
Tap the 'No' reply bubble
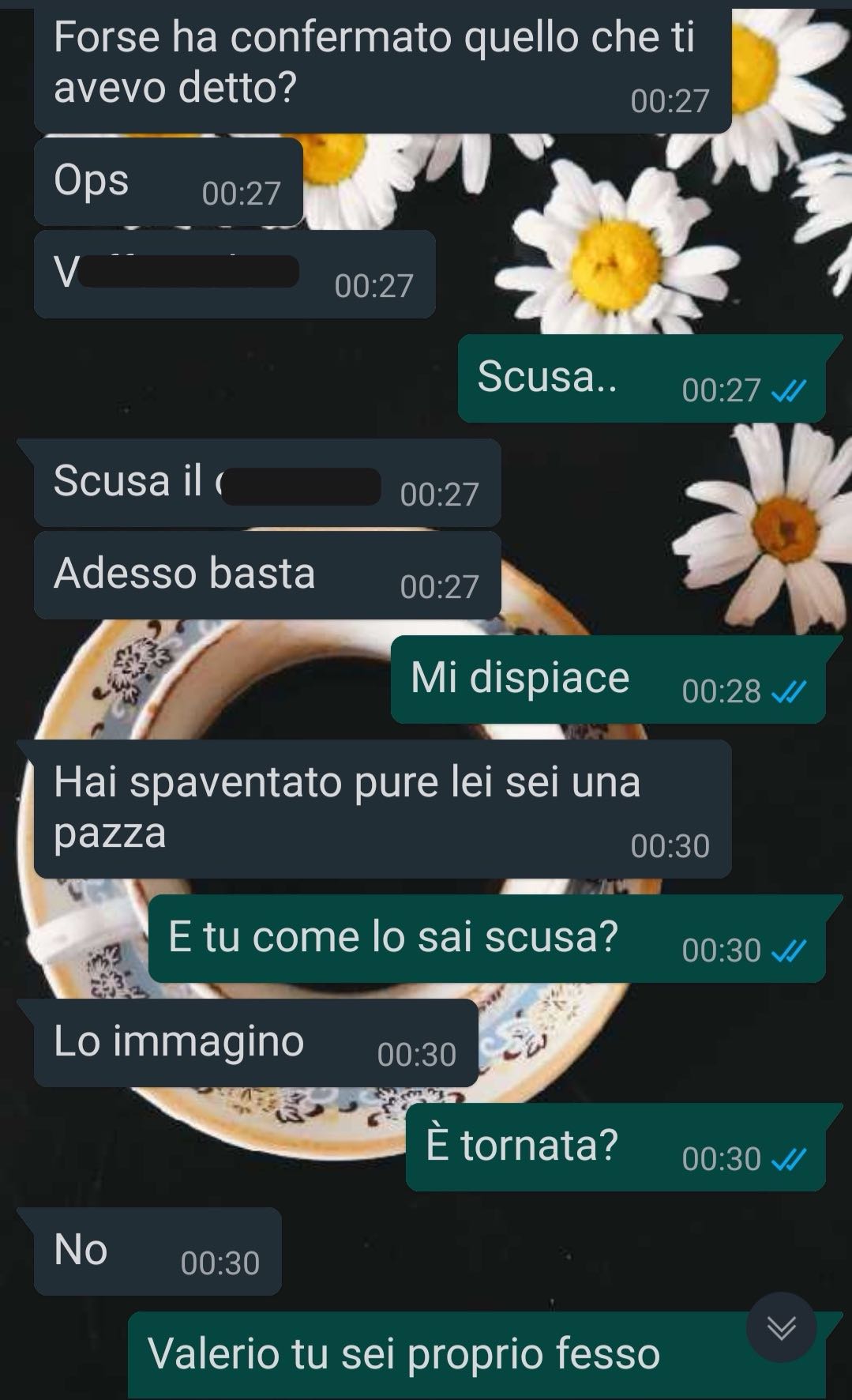pyautogui.click(x=157, y=1251)
